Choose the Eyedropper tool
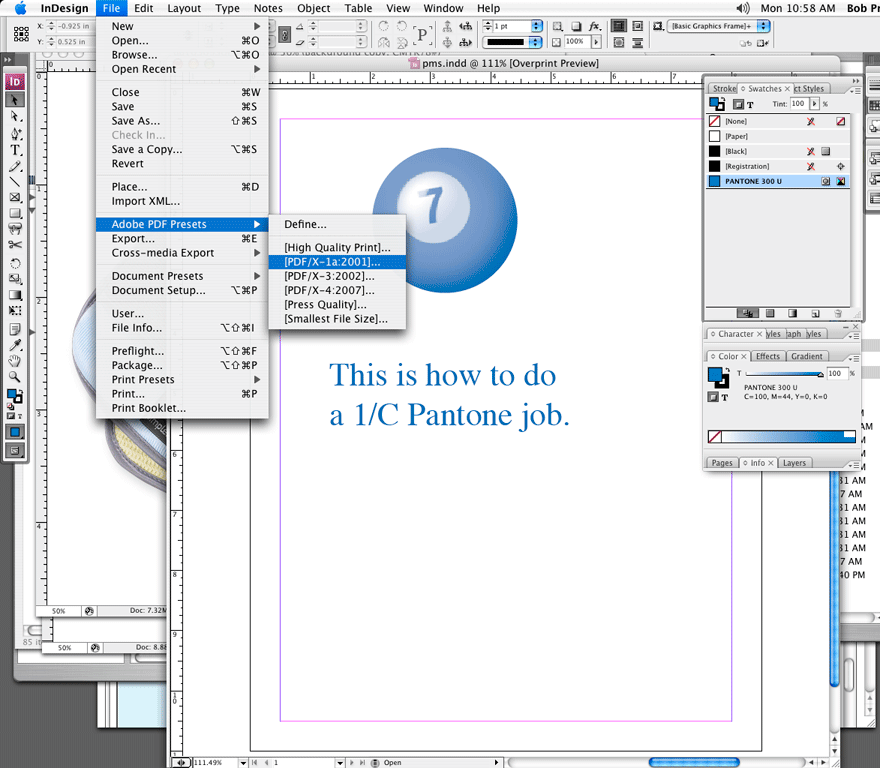The image size is (880, 768). (16, 345)
